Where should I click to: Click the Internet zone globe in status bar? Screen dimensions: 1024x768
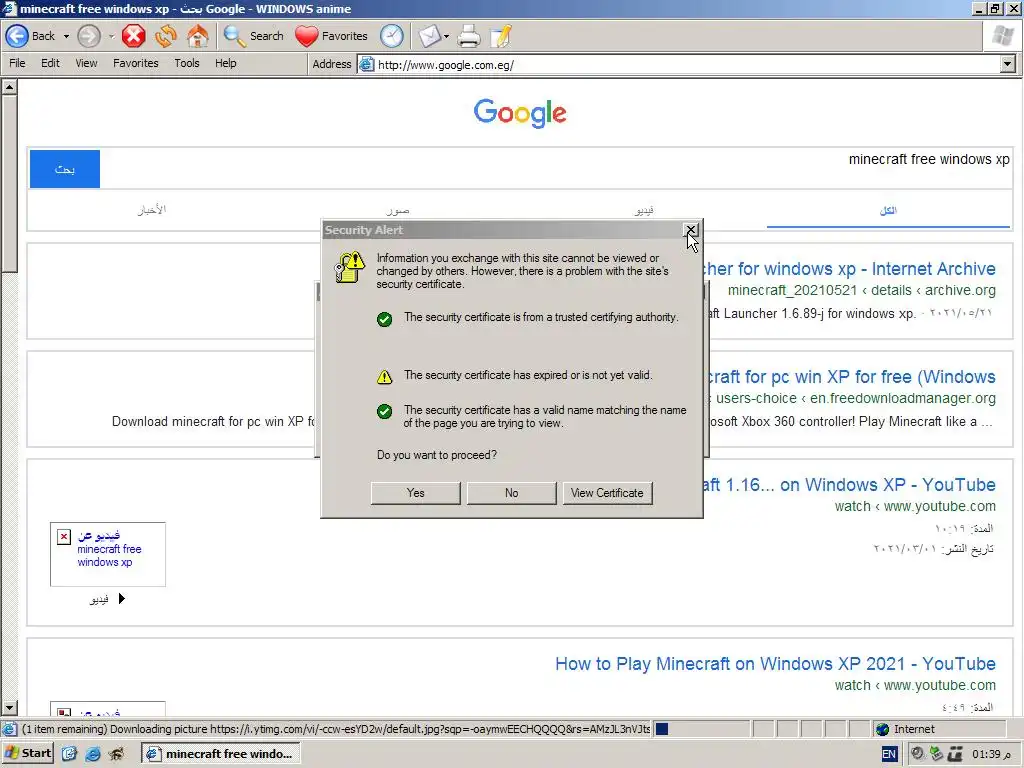click(x=882, y=729)
